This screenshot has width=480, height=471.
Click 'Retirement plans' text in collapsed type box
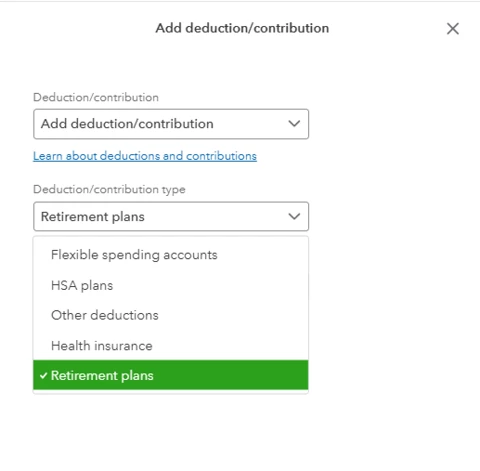(x=93, y=217)
